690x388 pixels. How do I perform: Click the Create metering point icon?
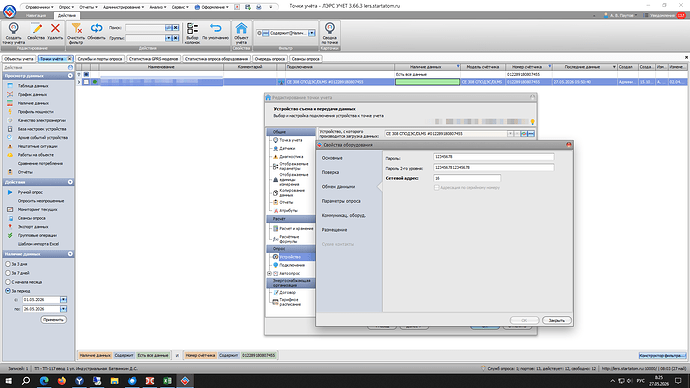point(14,29)
